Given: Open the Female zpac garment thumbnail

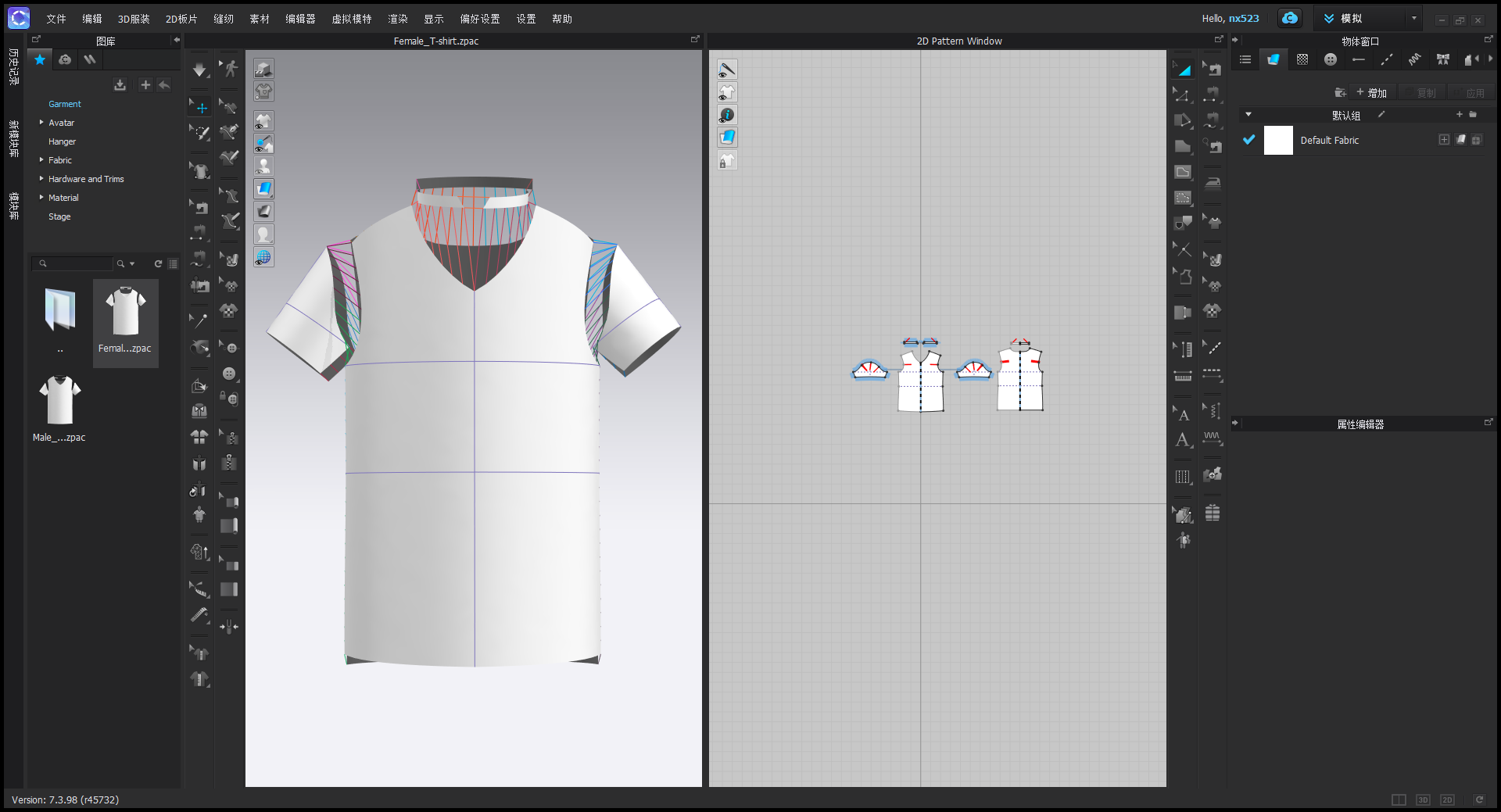Looking at the screenshot, I should (125, 322).
